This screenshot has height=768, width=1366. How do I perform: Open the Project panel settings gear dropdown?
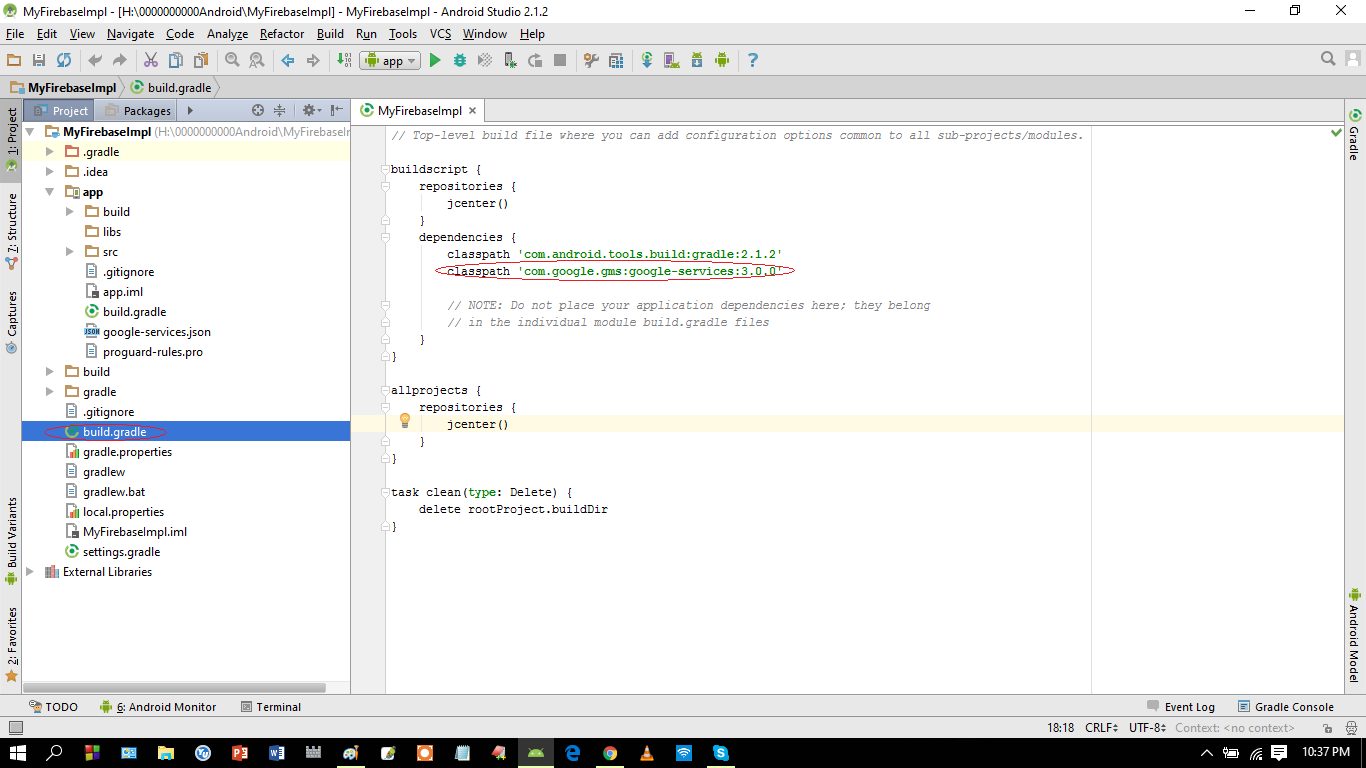(x=311, y=110)
